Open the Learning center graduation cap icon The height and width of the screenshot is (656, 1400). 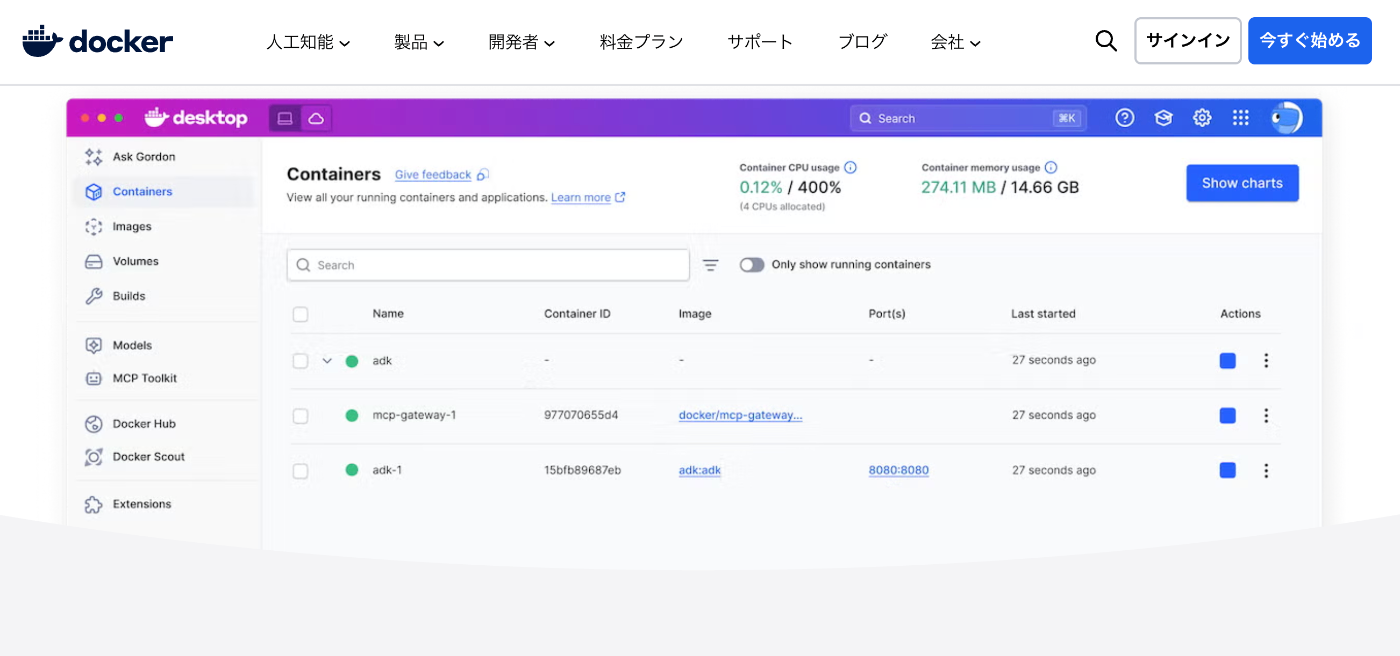click(x=1163, y=118)
